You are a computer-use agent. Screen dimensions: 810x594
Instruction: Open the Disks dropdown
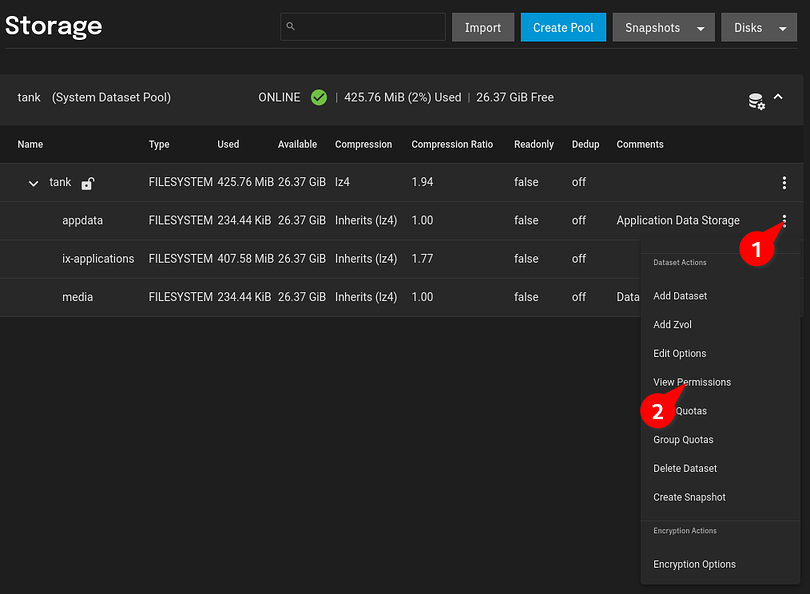pyautogui.click(x=759, y=28)
